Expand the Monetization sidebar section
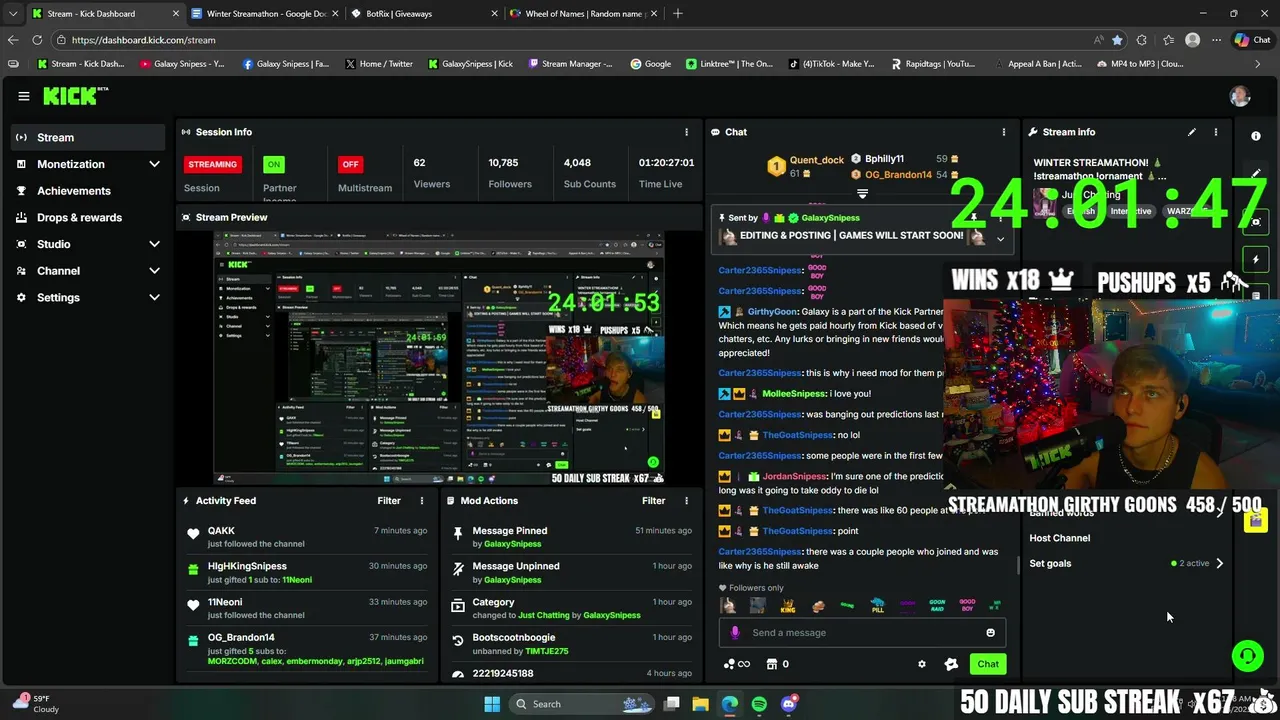This screenshot has height=720, width=1280. [154, 164]
